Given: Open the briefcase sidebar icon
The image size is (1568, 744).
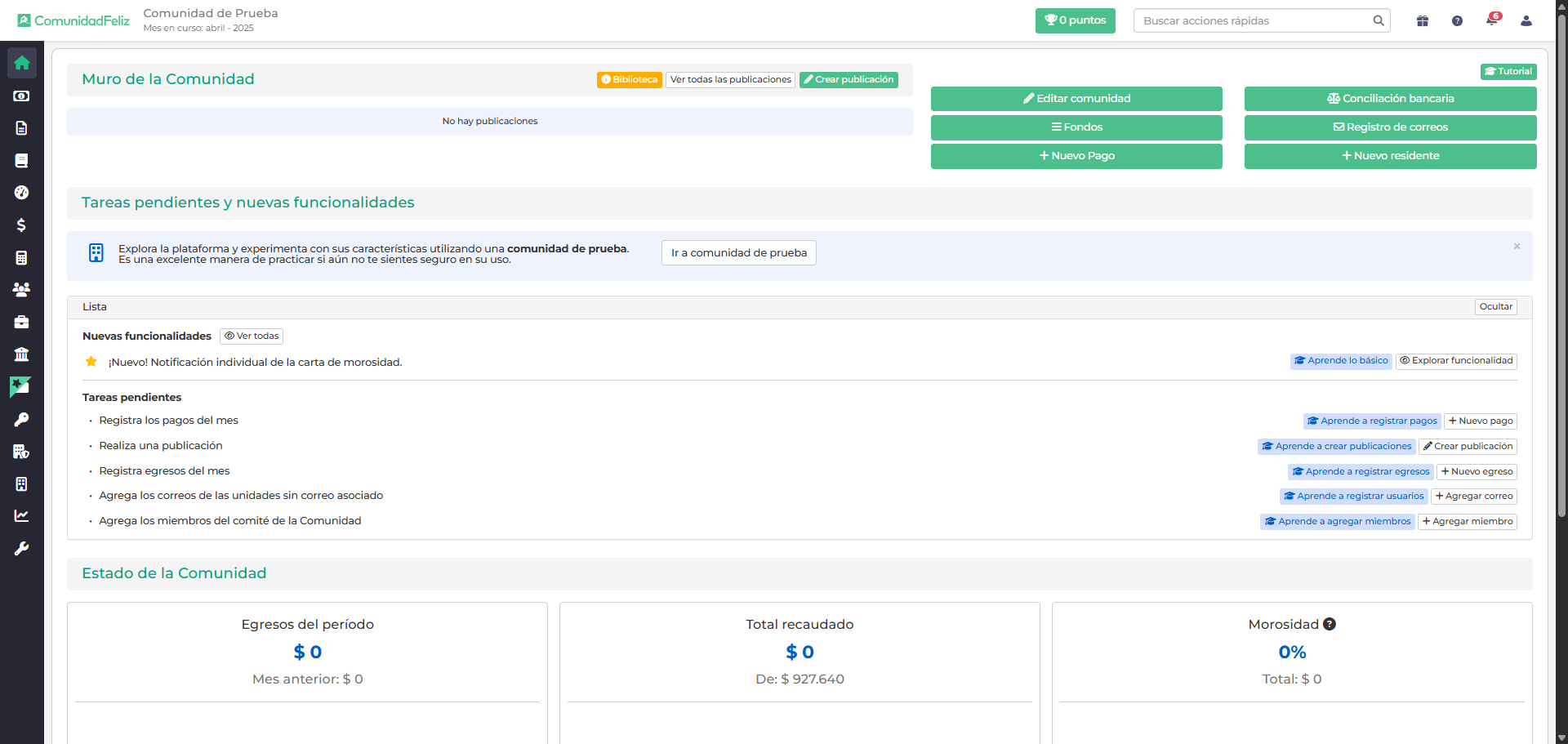Looking at the screenshot, I should 22,323.
